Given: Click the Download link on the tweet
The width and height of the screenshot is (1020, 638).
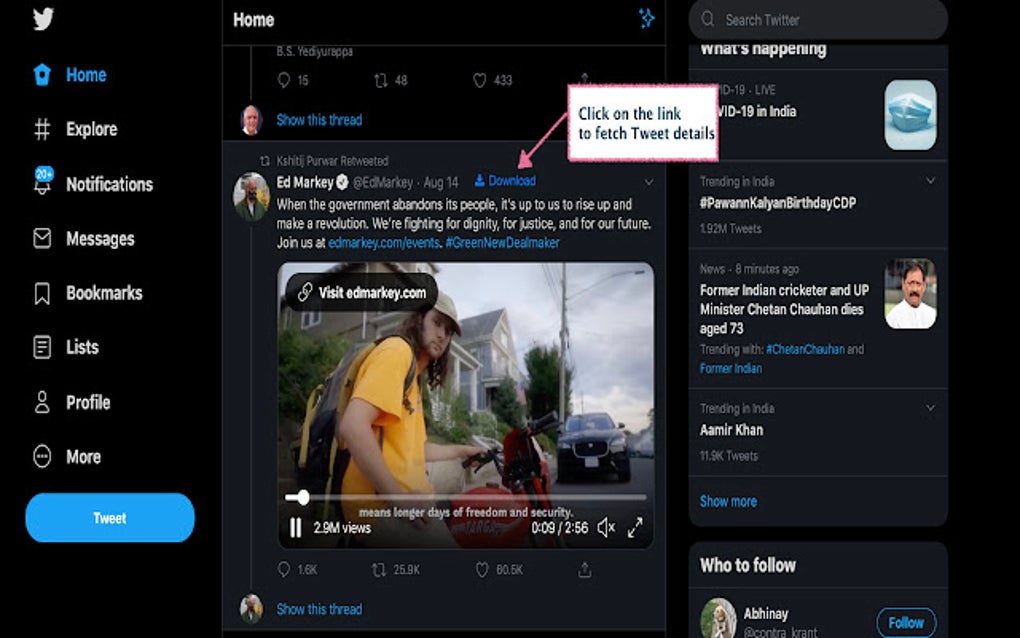Looking at the screenshot, I should tap(505, 181).
